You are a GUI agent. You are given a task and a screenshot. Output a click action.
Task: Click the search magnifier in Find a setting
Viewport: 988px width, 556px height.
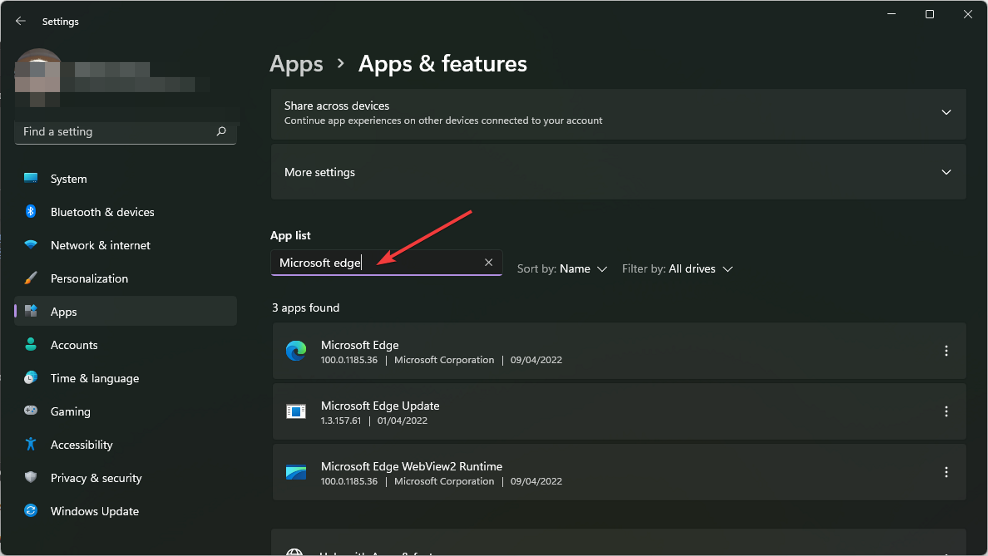coord(221,131)
